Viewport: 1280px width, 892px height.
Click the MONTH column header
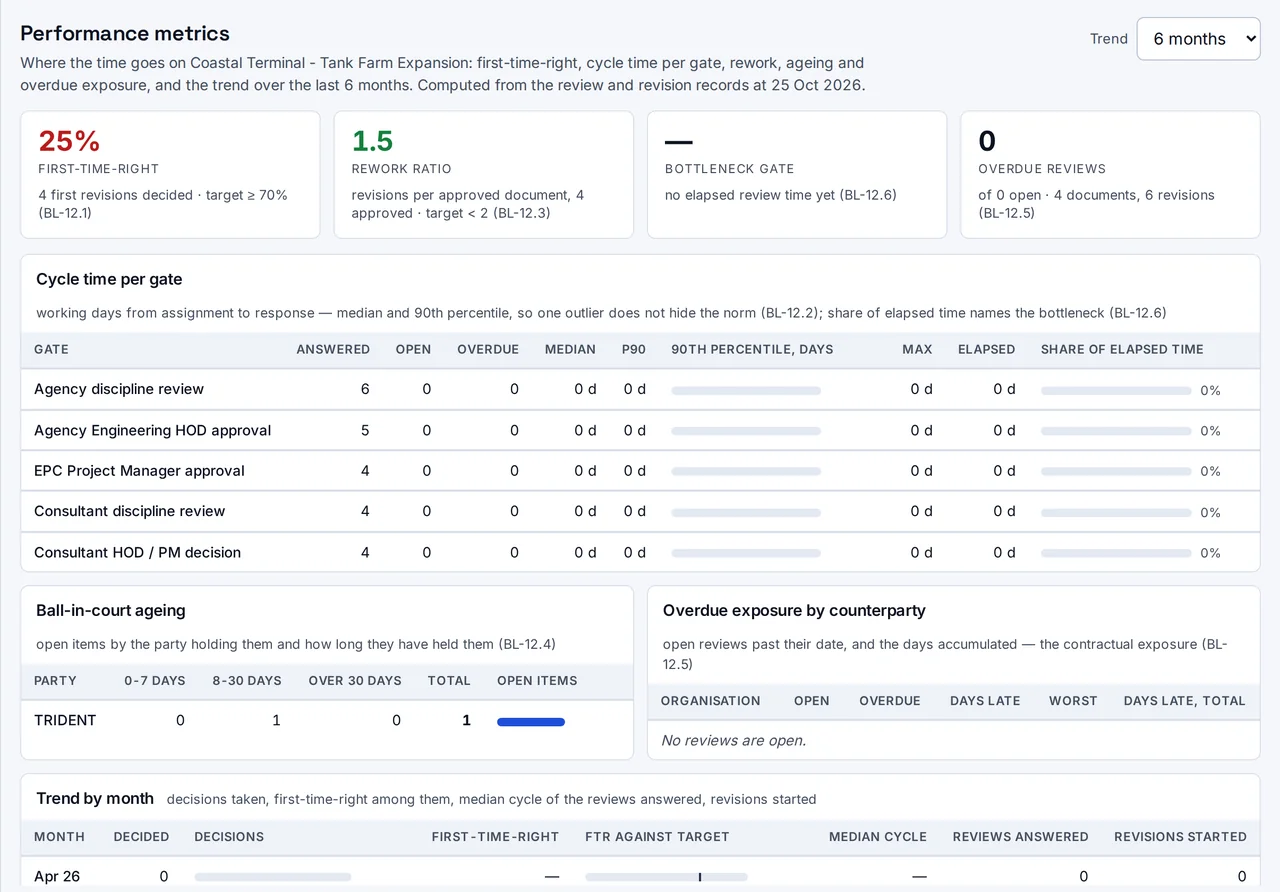coord(59,836)
